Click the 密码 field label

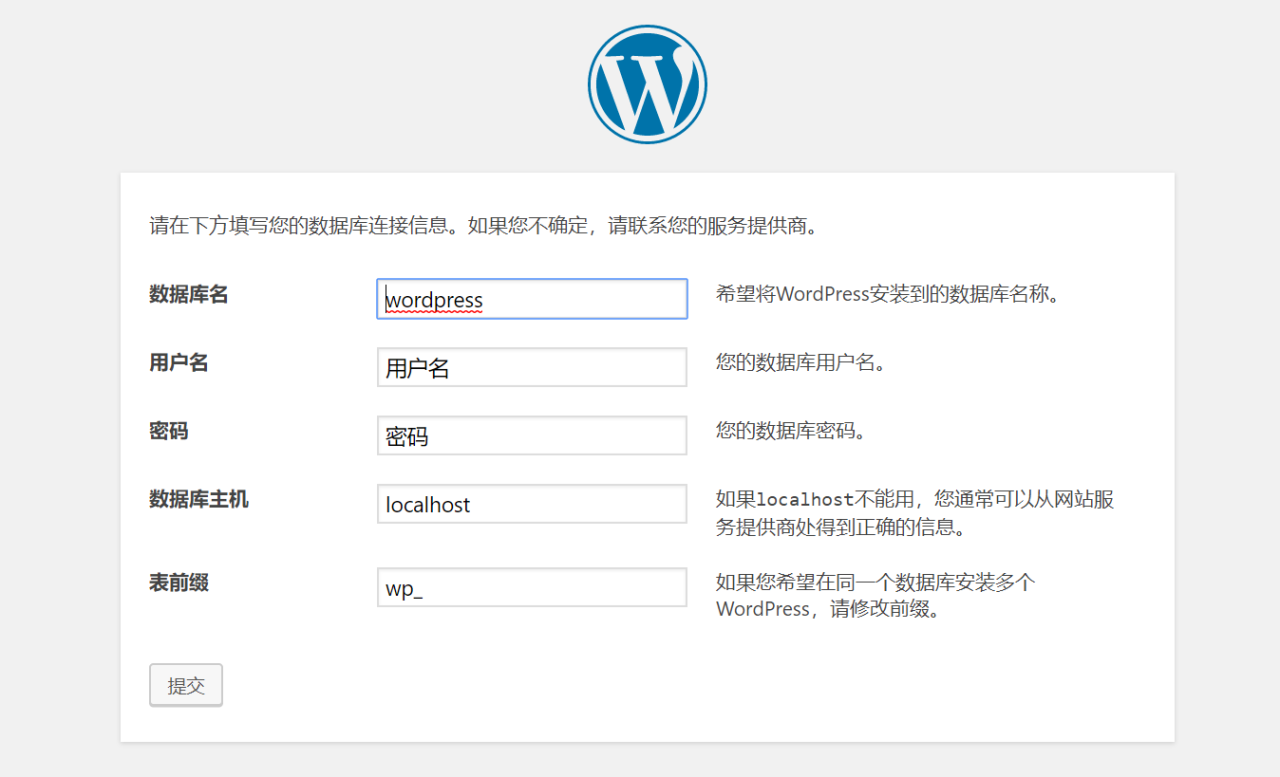coord(169,431)
